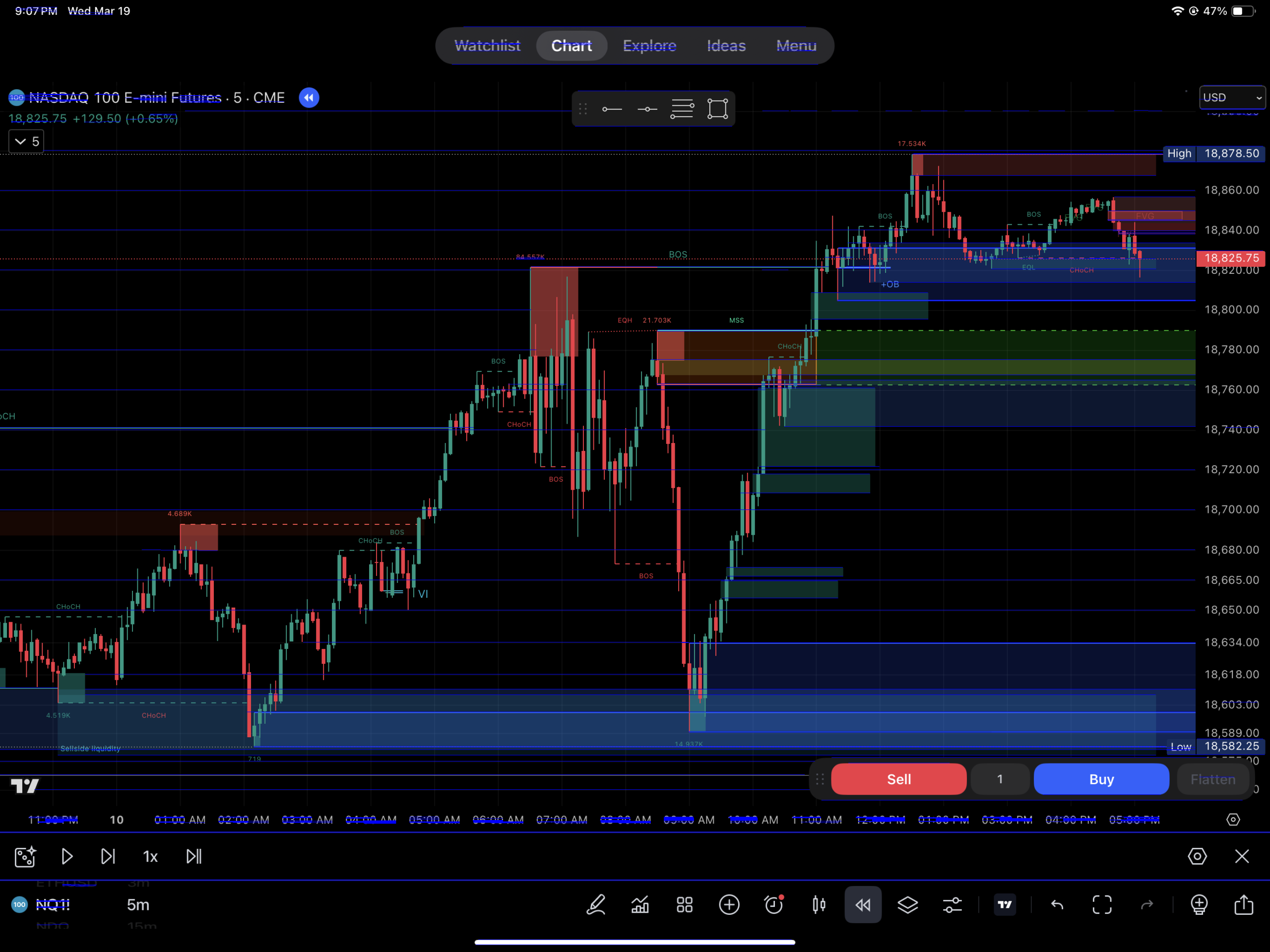Image resolution: width=1270 pixels, height=952 pixels.
Task: Change the 5m chart interval
Action: pyautogui.click(x=138, y=905)
